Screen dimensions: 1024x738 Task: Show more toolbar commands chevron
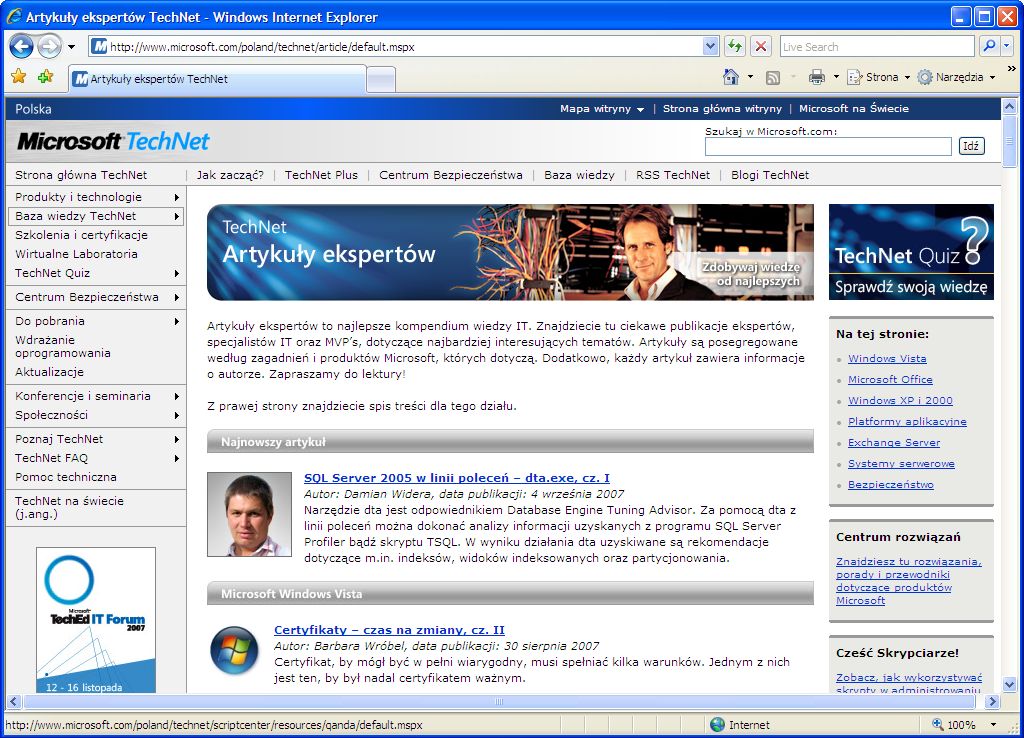1012,69
